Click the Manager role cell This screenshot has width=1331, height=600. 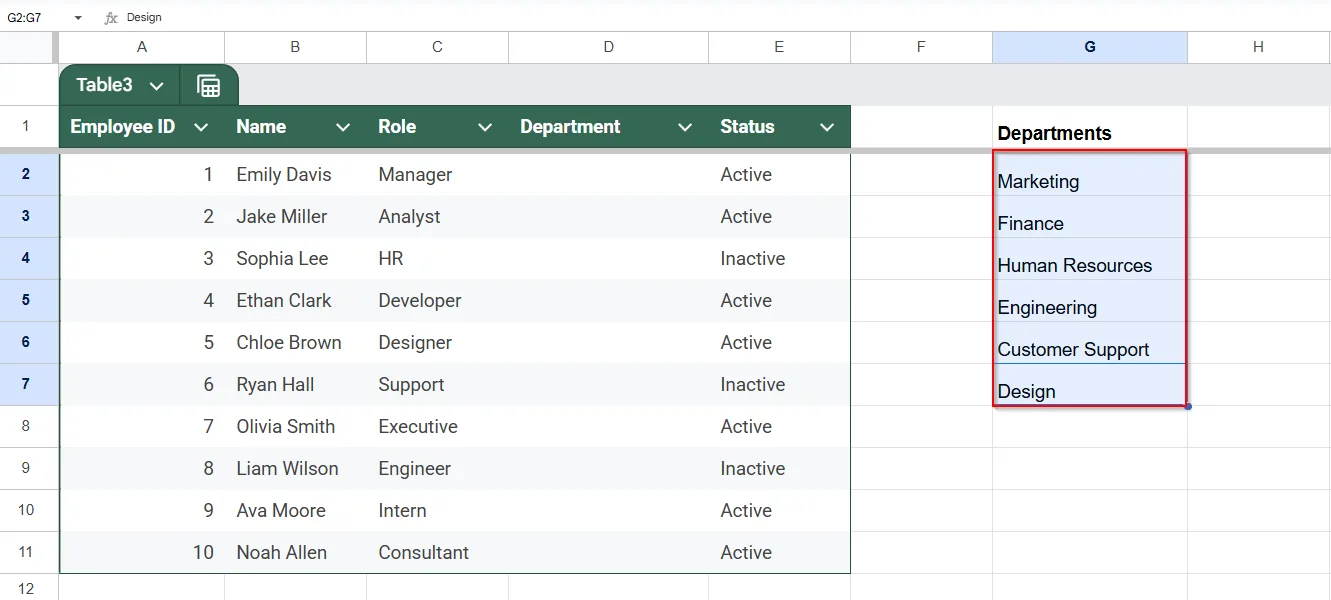437,174
